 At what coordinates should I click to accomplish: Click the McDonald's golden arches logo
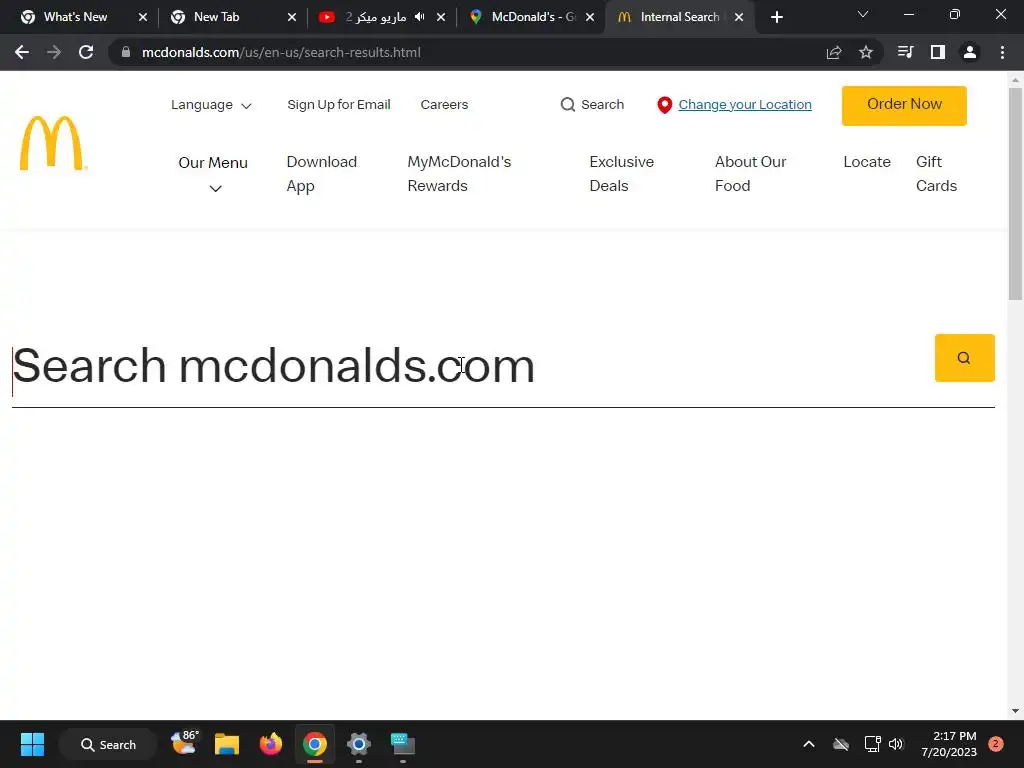click(53, 143)
